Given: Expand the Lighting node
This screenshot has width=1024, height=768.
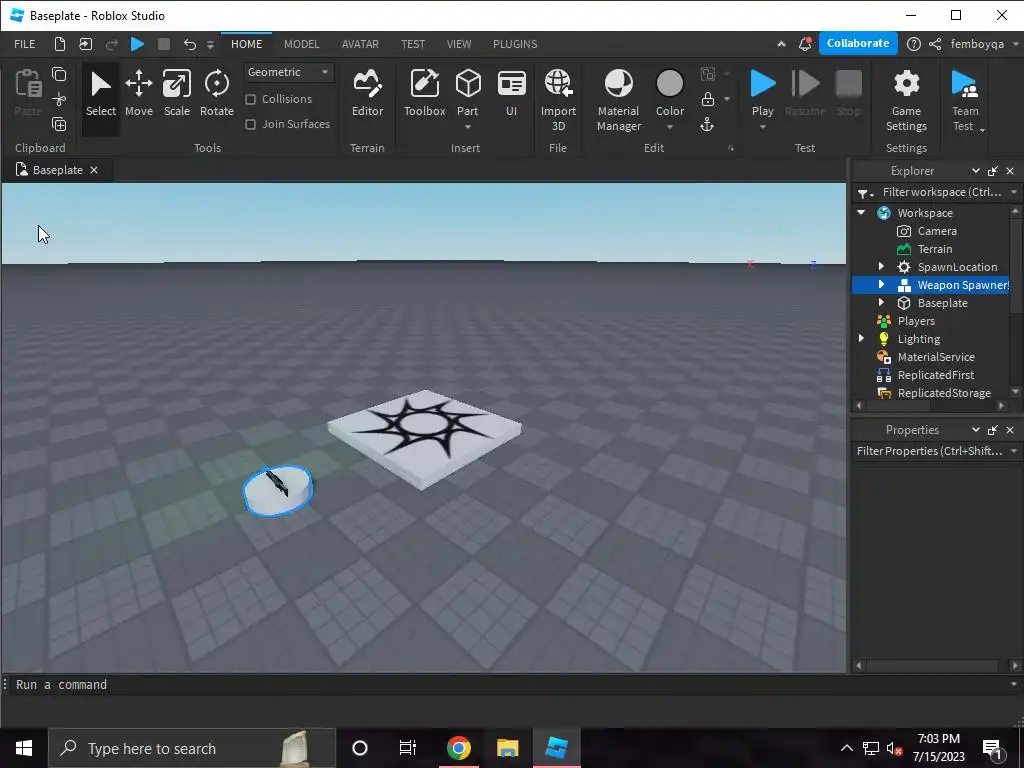Looking at the screenshot, I should click(861, 338).
